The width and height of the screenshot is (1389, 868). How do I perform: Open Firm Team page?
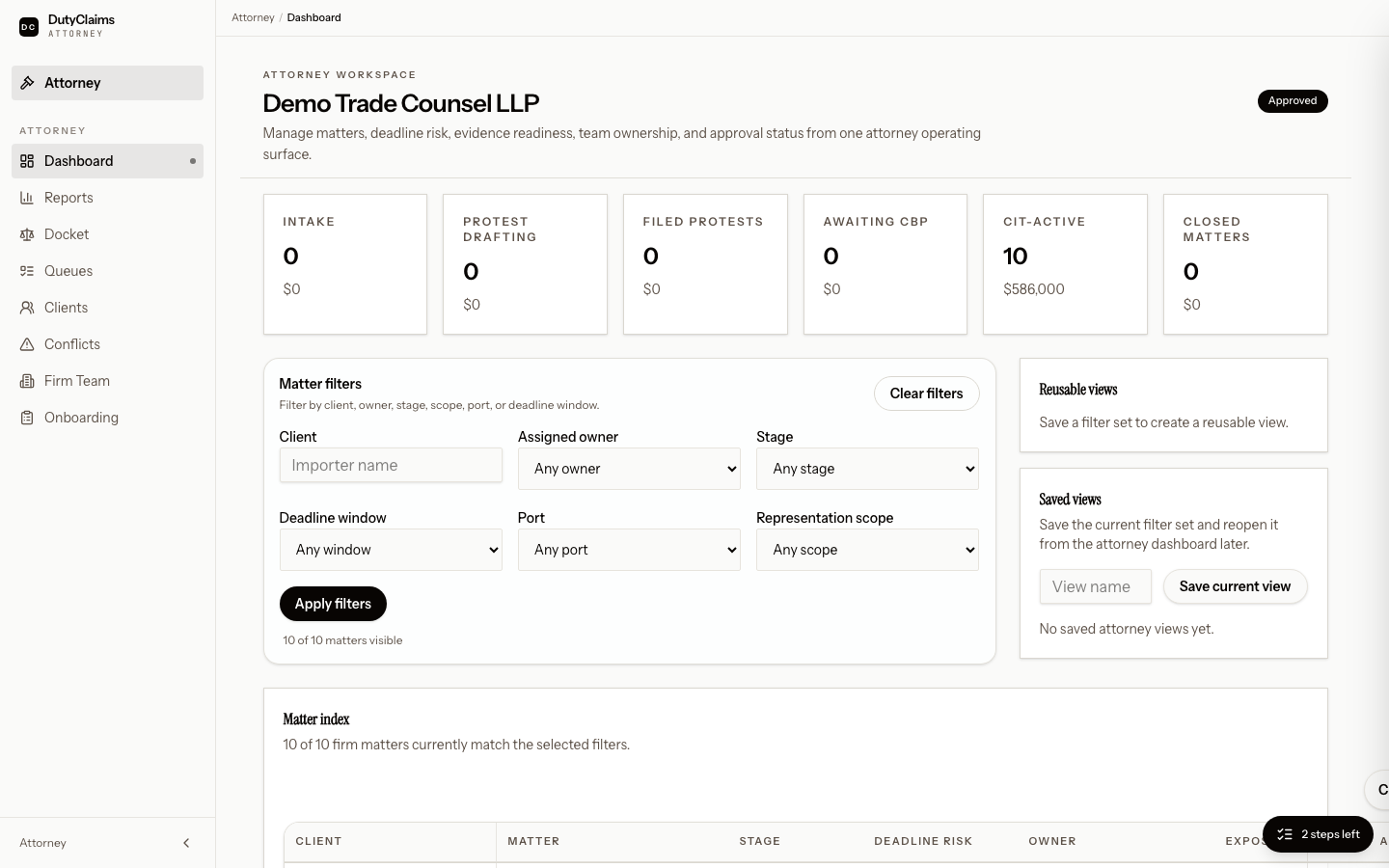[x=107, y=381]
